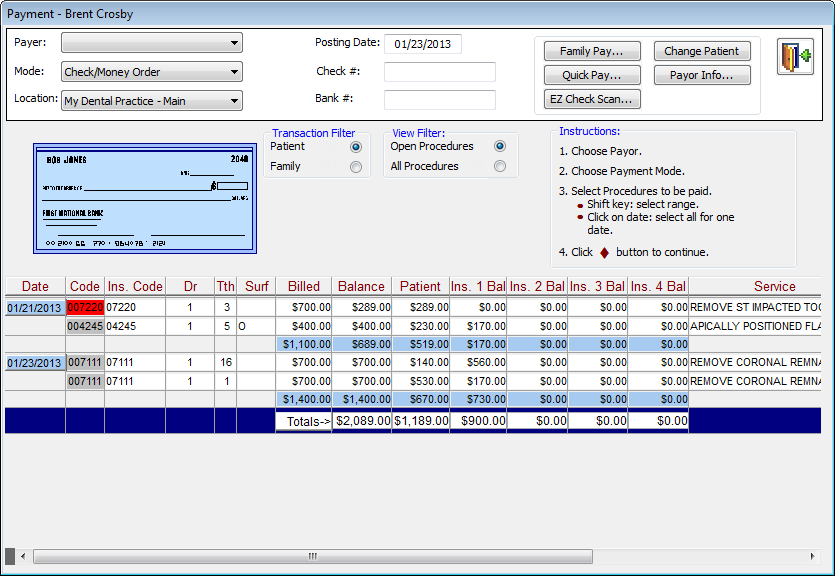Click the sample check image
Screen dimensions: 835x576
145,198
